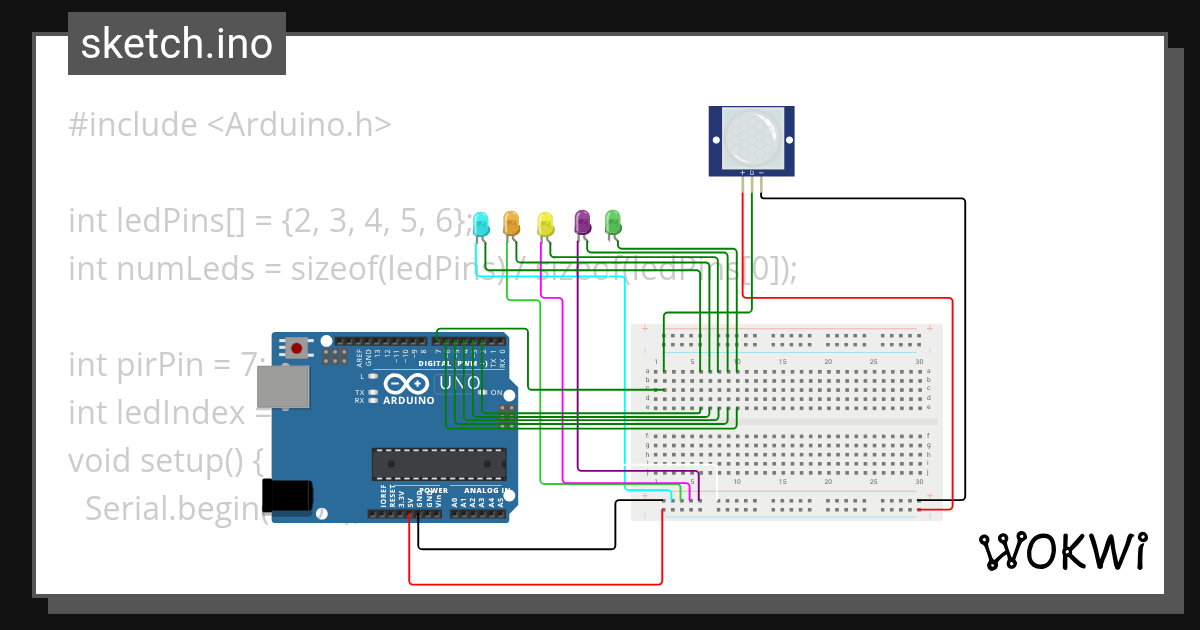The height and width of the screenshot is (630, 1200).
Task: Select the orange LED
Action: [x=511, y=222]
